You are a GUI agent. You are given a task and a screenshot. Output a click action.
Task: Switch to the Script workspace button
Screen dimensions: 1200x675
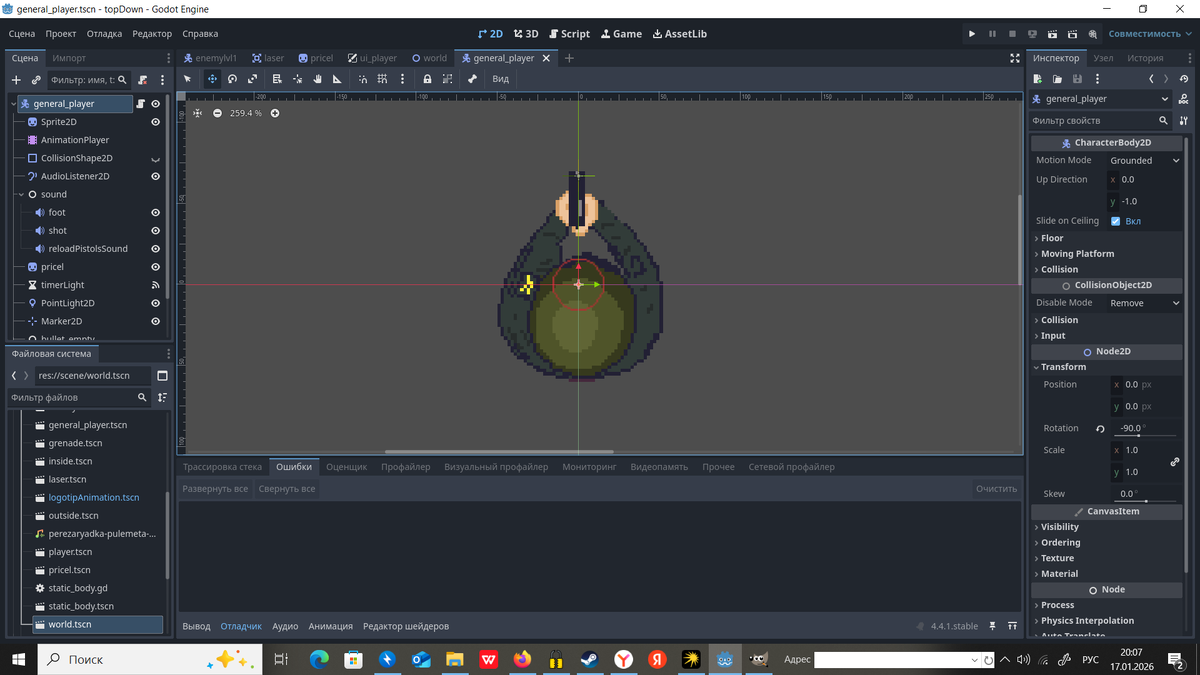pyautogui.click(x=569, y=33)
